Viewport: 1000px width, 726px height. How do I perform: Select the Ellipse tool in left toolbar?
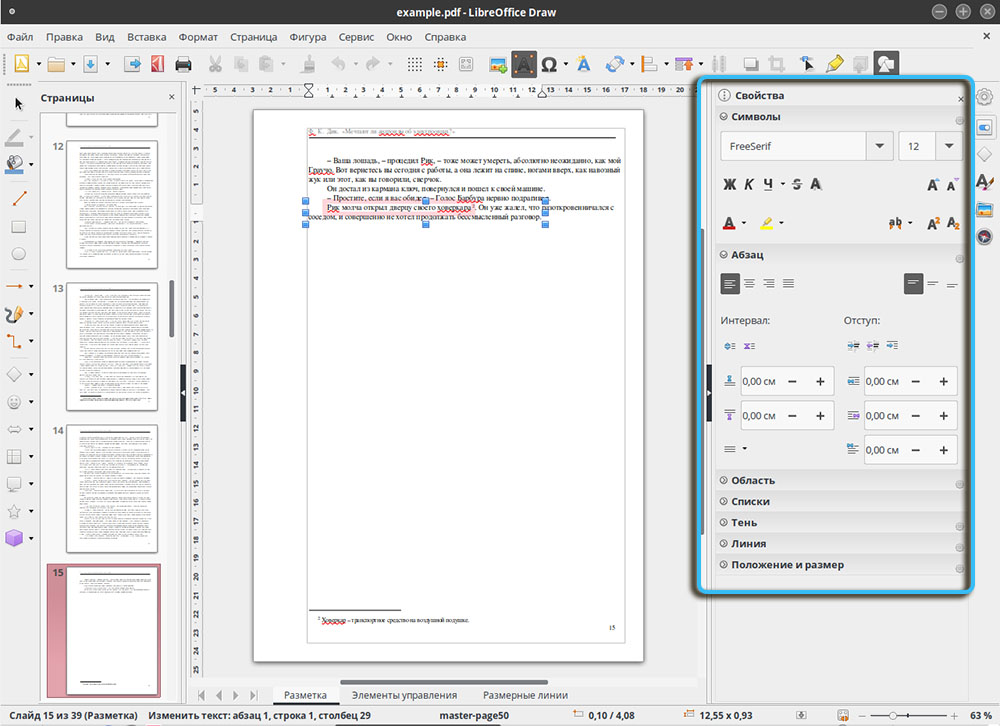(x=18, y=254)
